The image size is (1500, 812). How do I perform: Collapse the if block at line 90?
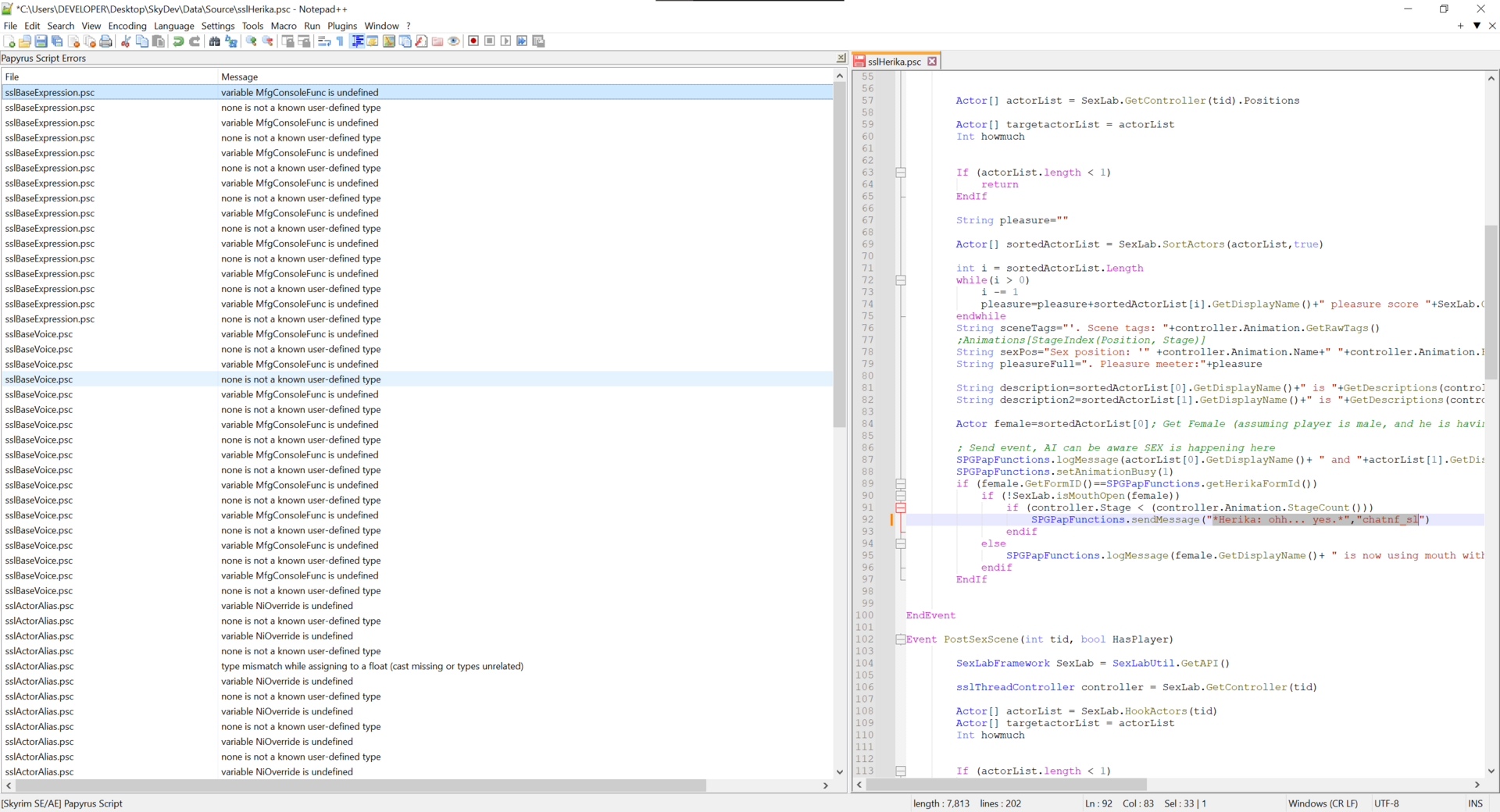click(900, 496)
